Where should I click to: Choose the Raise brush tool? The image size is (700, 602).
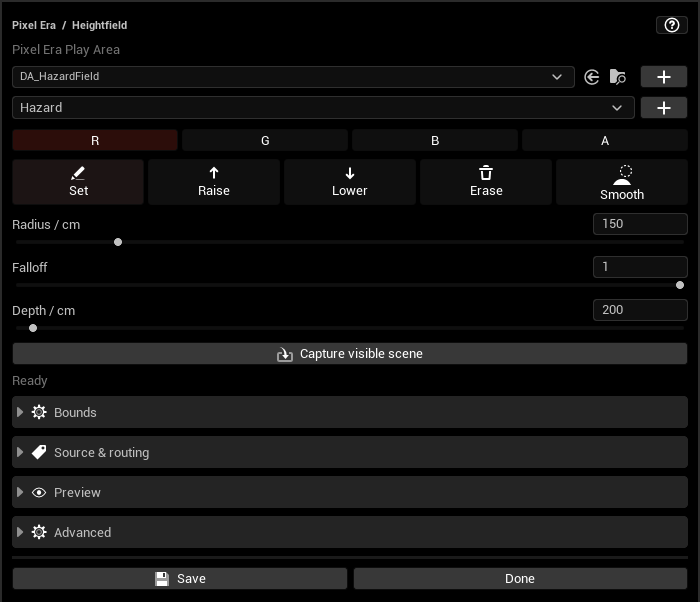pos(214,182)
